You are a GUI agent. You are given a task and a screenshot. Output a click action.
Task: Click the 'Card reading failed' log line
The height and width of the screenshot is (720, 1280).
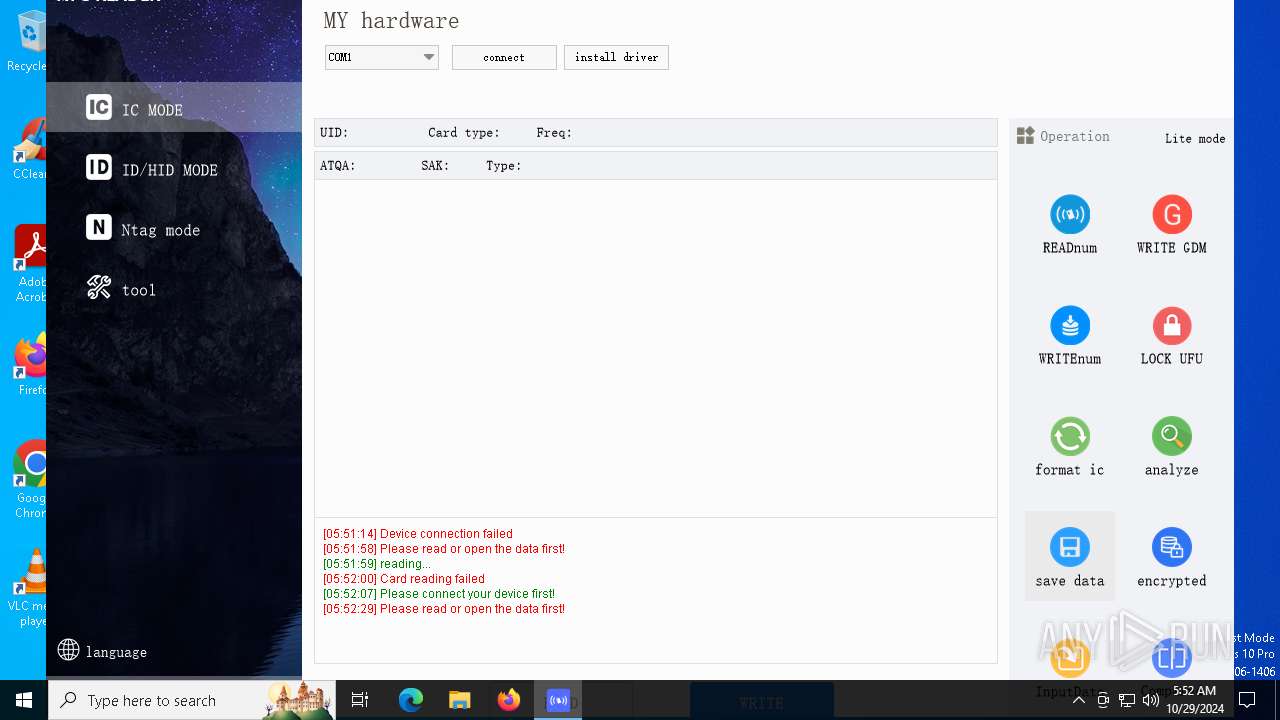click(404, 579)
